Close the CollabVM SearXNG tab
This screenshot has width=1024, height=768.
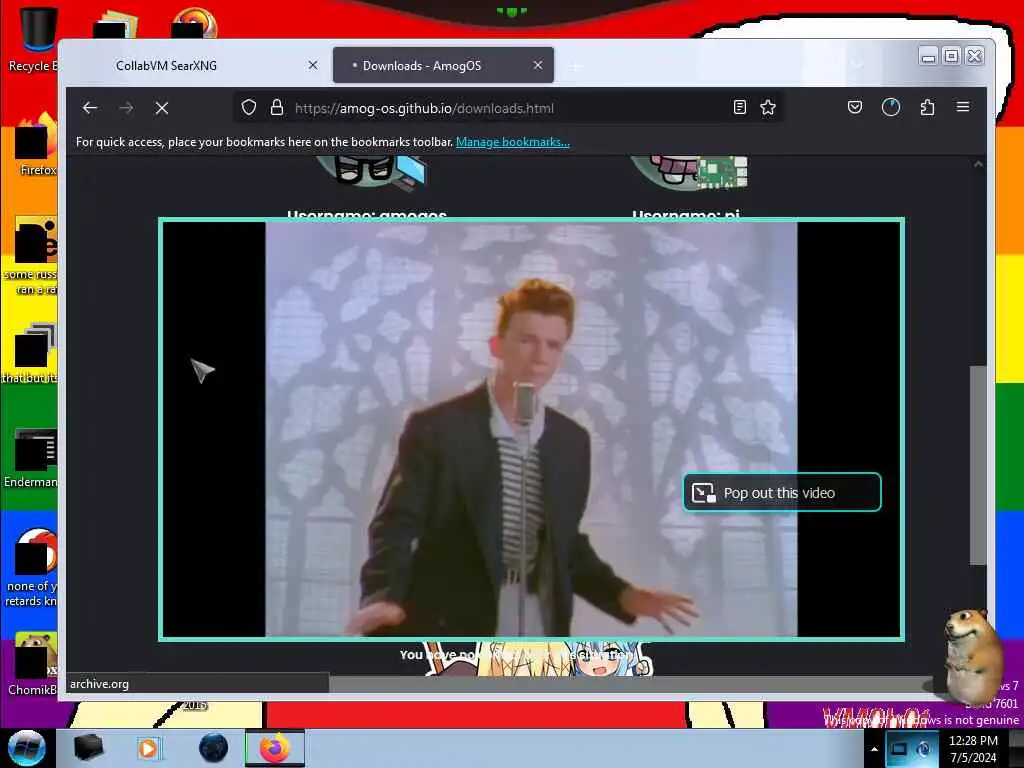point(313,65)
